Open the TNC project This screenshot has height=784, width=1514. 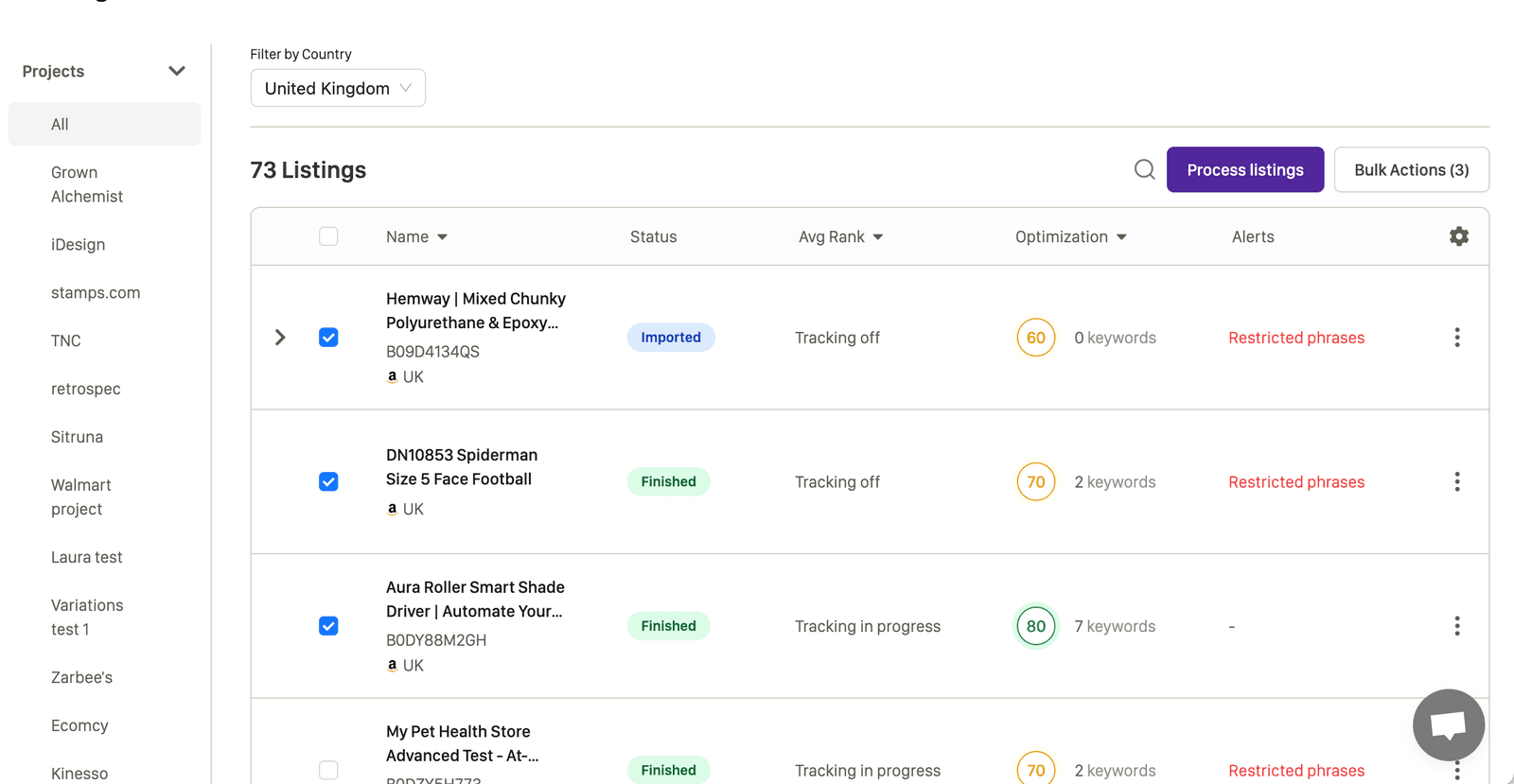coord(66,340)
